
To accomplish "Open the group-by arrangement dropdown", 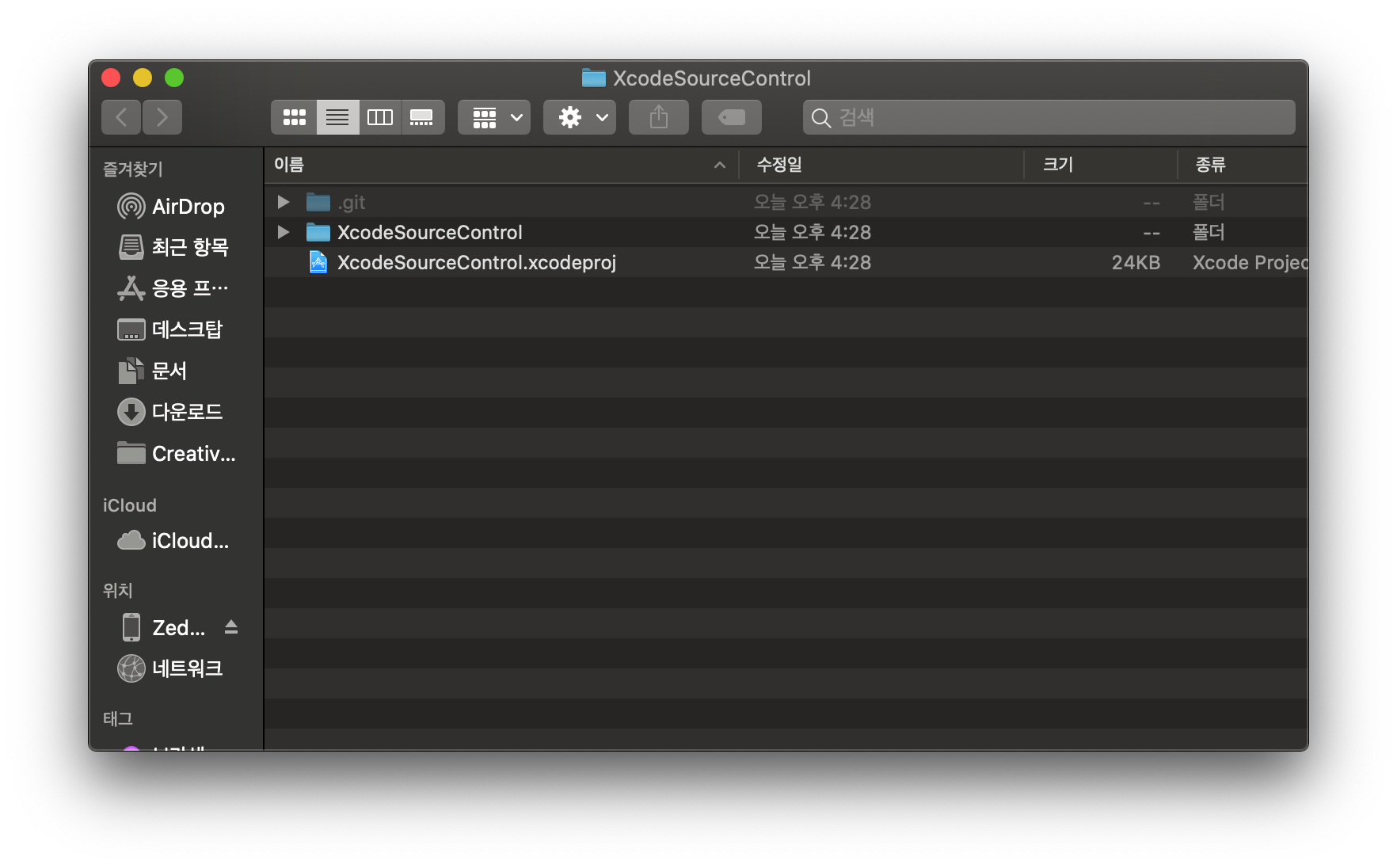I will [x=494, y=117].
